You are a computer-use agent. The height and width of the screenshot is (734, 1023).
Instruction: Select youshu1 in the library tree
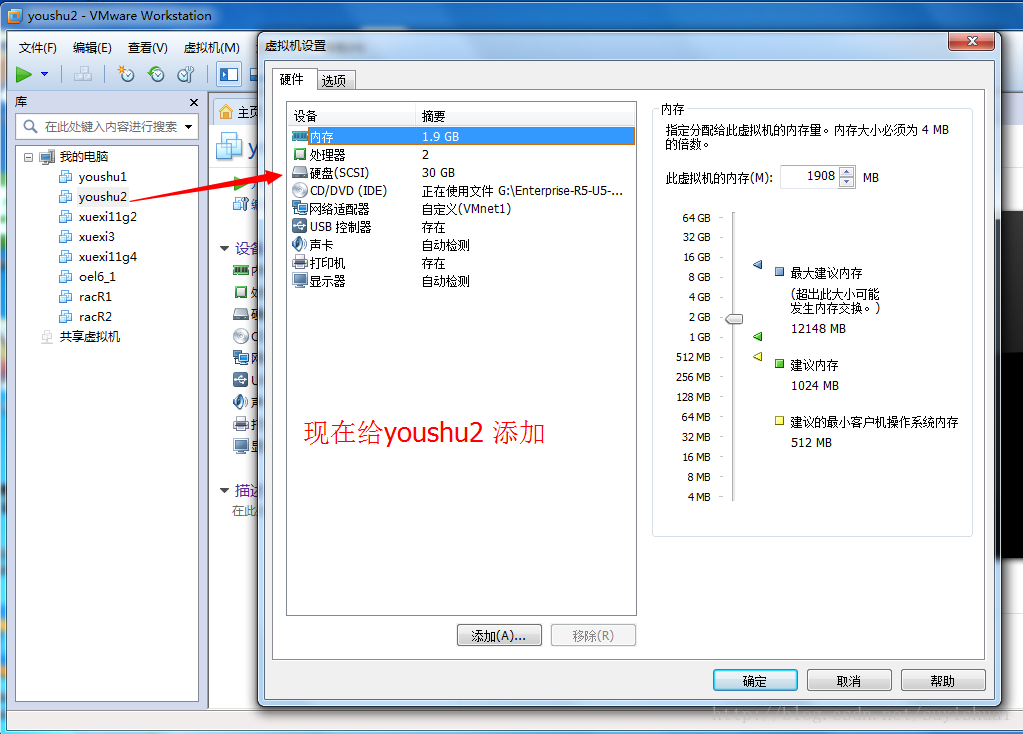pyautogui.click(x=102, y=177)
